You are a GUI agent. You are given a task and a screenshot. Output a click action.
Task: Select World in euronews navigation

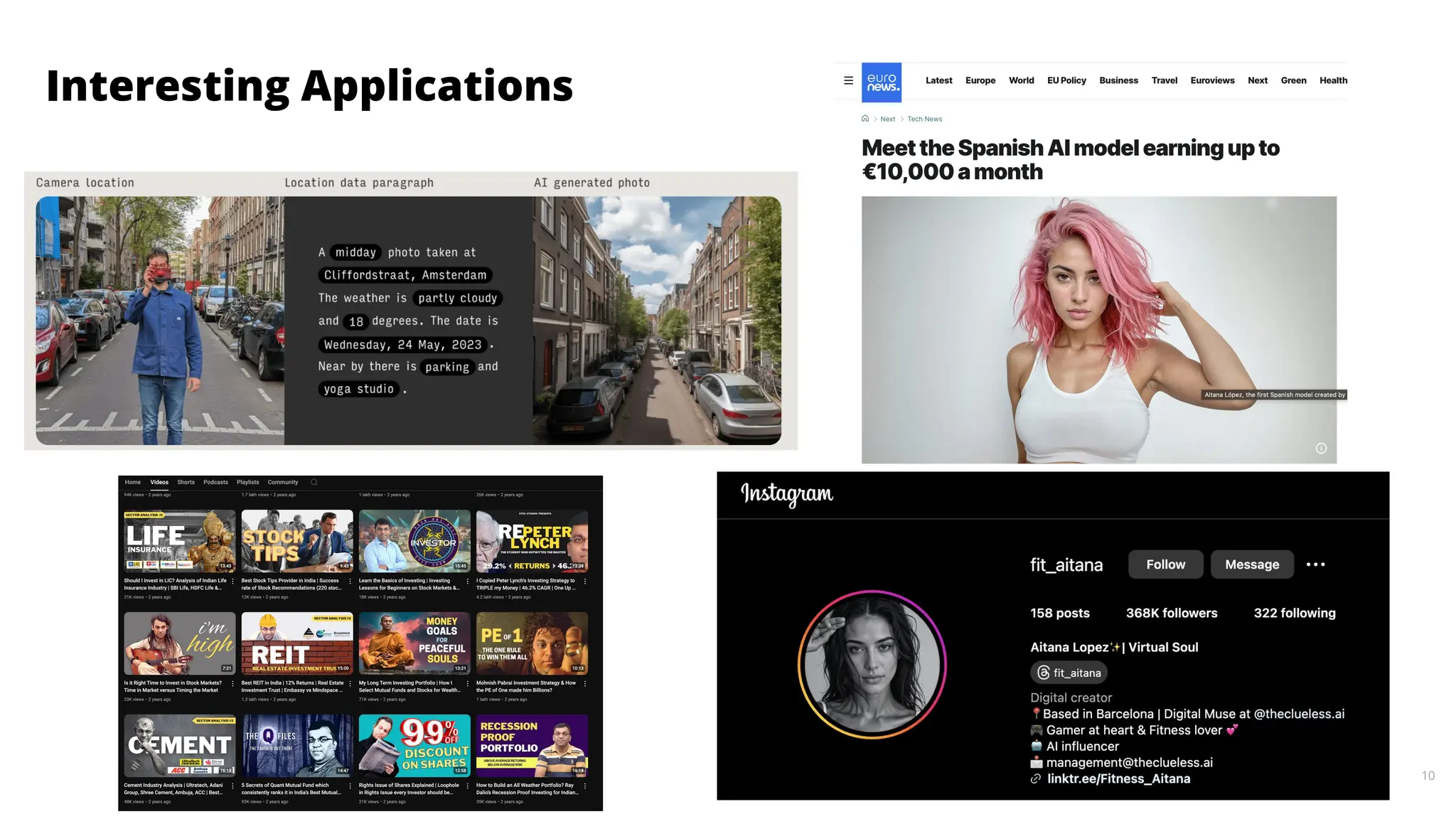pos(1021,80)
